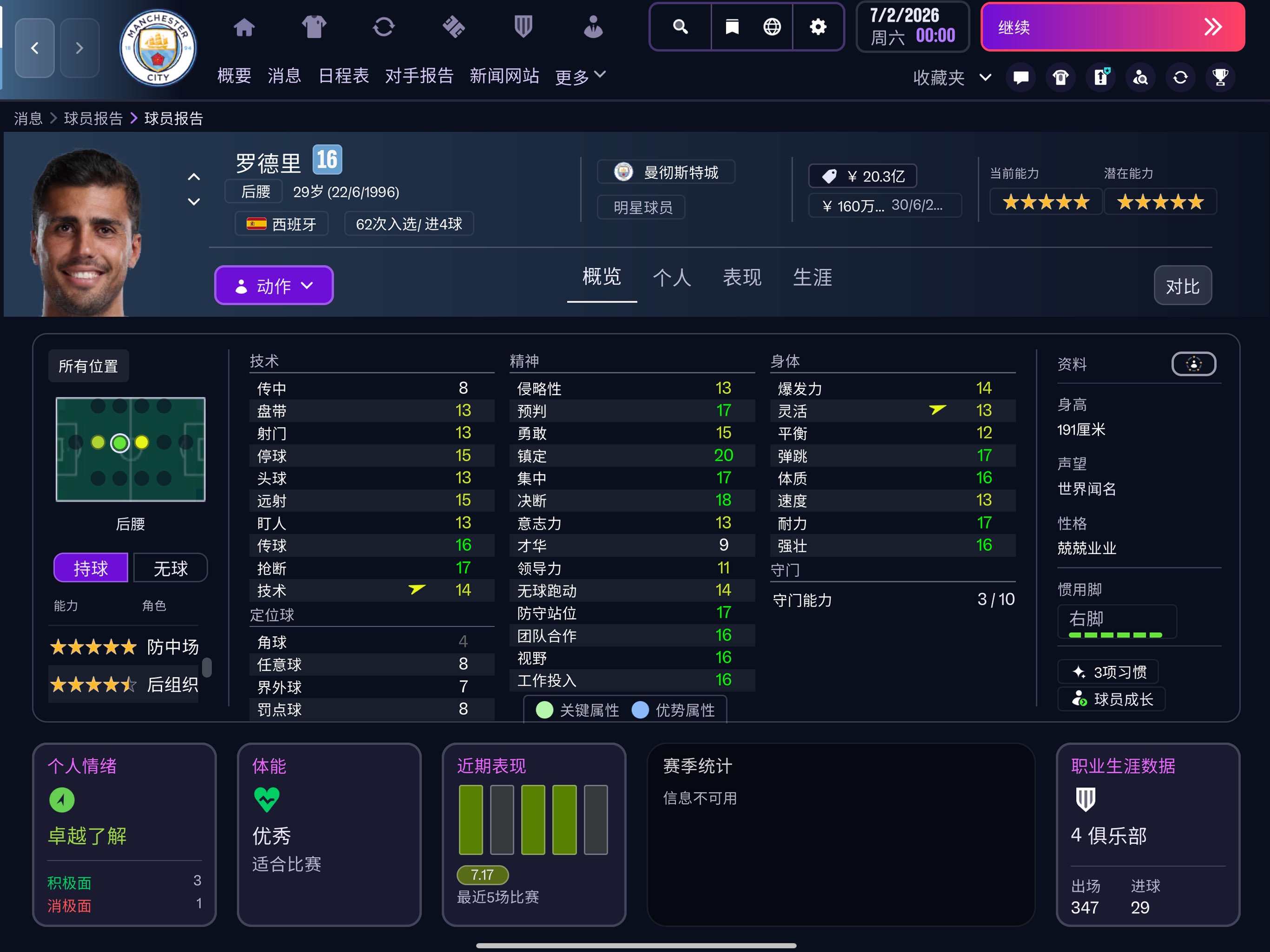Go forward with the right arrow button

point(79,48)
